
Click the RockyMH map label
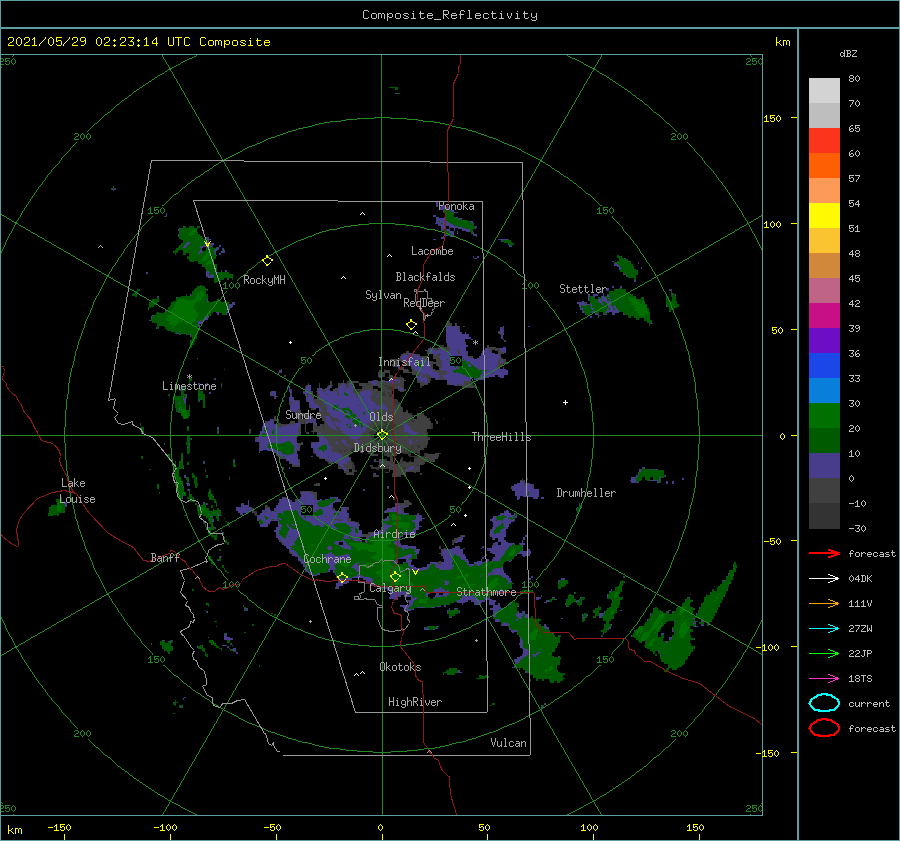[264, 280]
